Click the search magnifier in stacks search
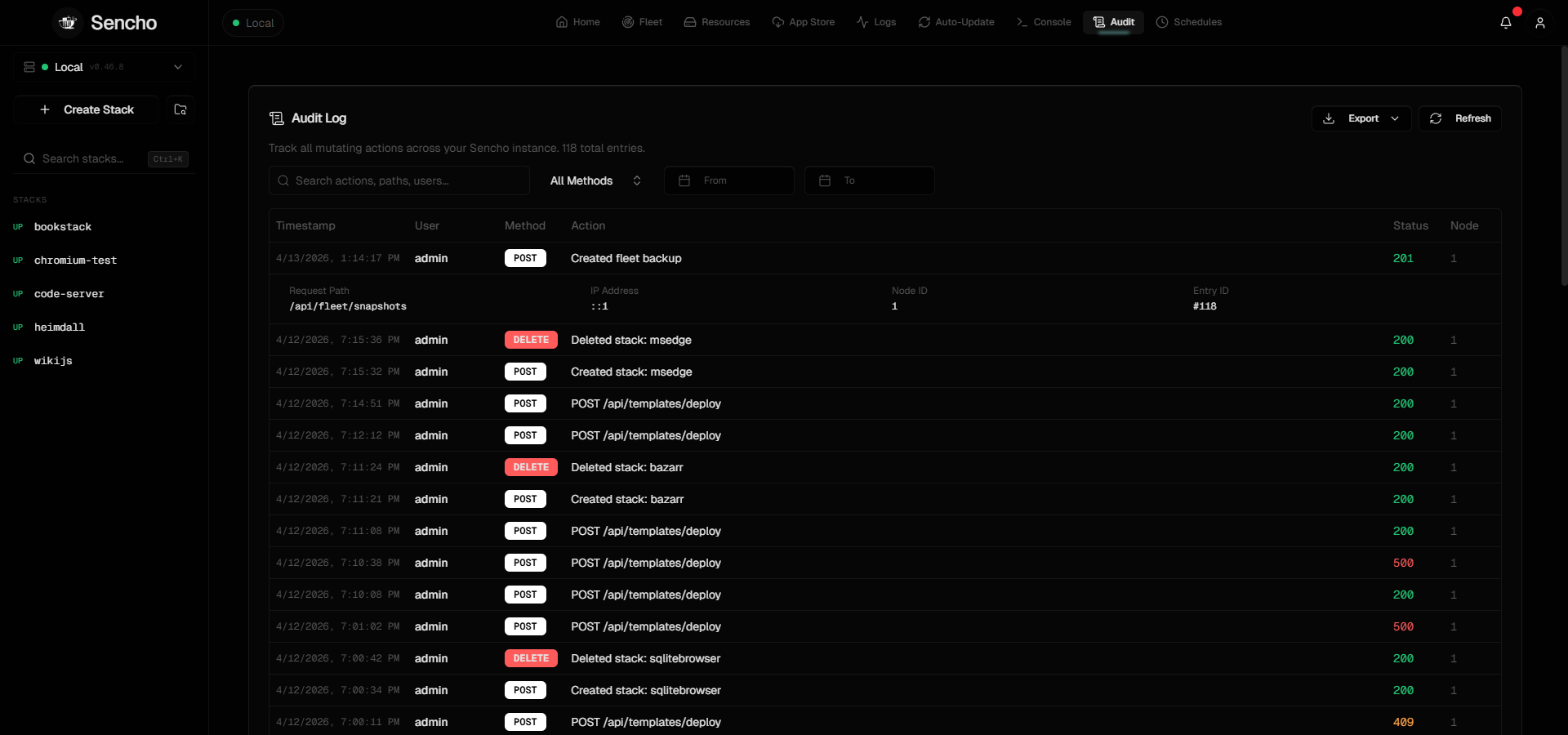The width and height of the screenshot is (1568, 735). click(x=29, y=158)
